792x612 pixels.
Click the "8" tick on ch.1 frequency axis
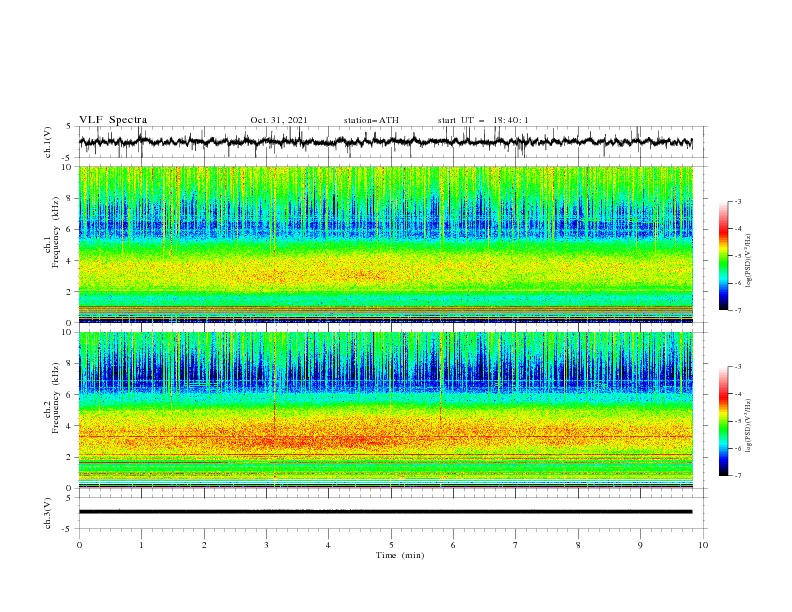[70, 198]
